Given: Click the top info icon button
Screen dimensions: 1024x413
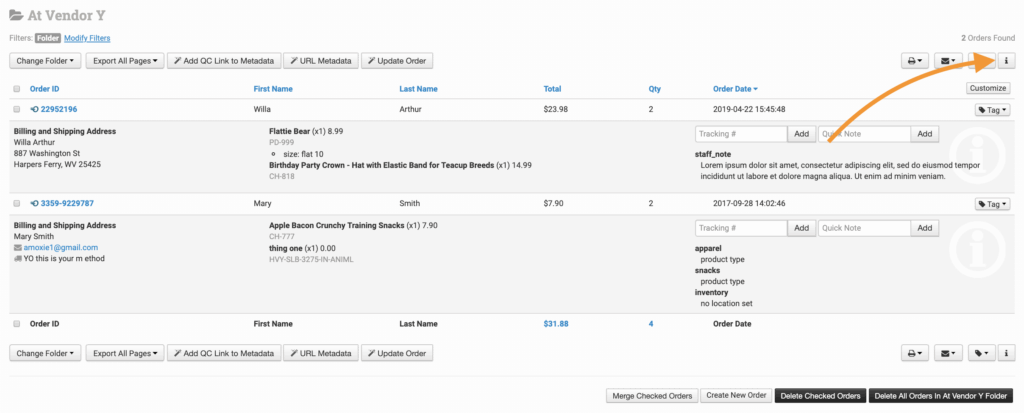Looking at the screenshot, I should coord(1005,61).
